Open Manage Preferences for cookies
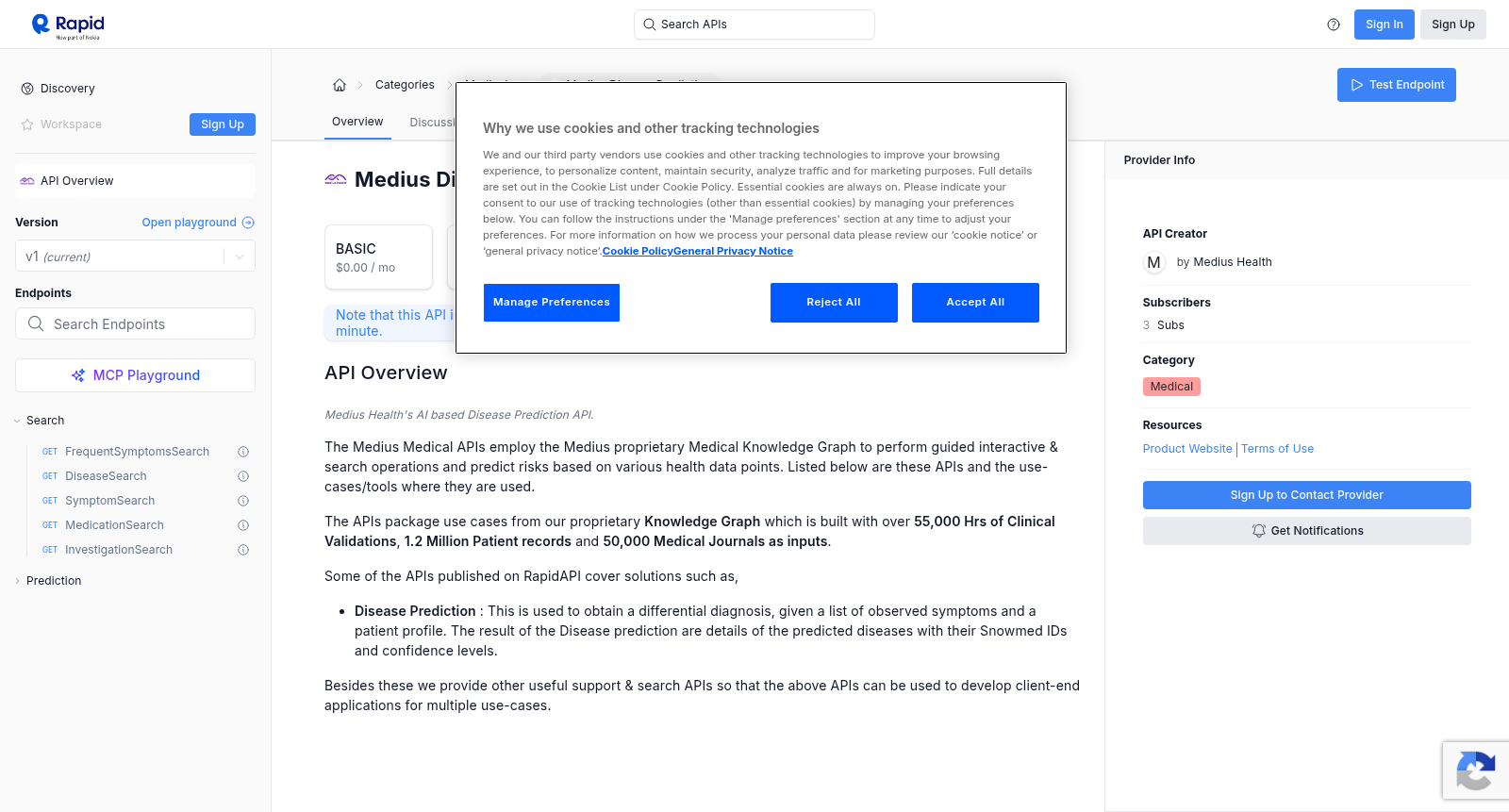This screenshot has height=812, width=1509. tap(552, 303)
